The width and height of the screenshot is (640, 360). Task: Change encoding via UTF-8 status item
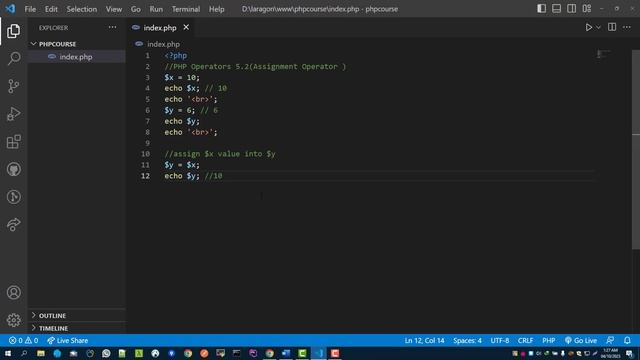500,340
